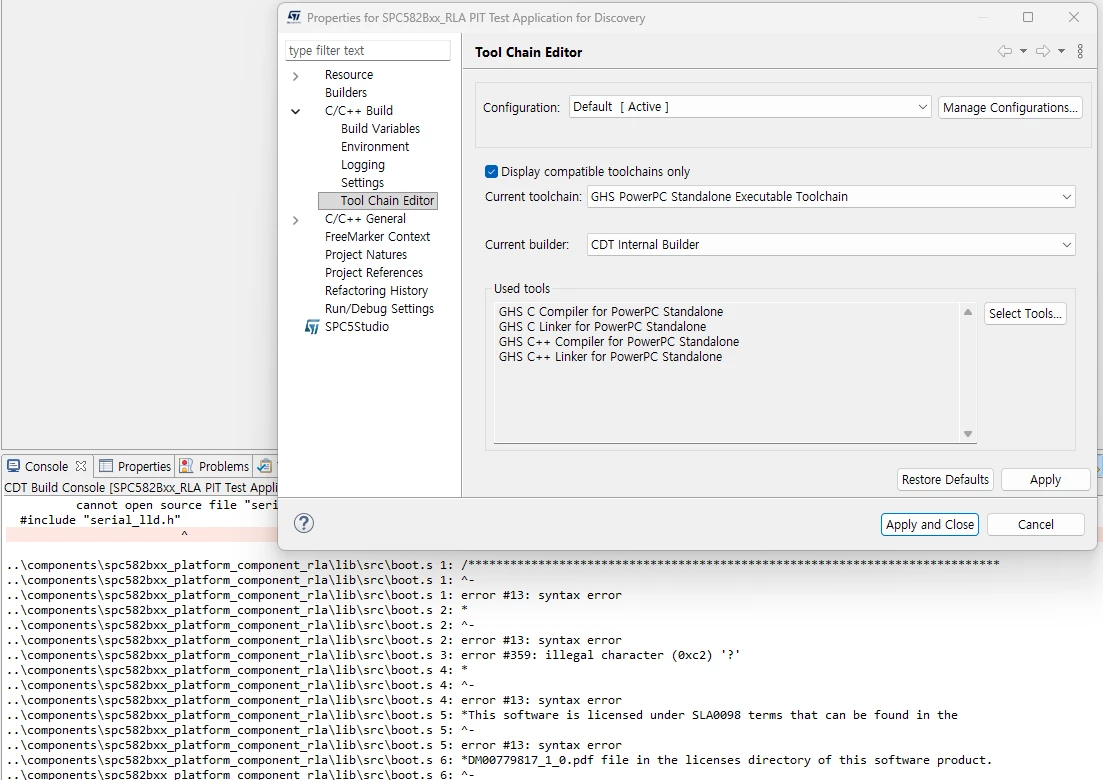This screenshot has height=780, width=1103.
Task: Click the Used tools list scrollbar down arrow
Action: click(968, 434)
